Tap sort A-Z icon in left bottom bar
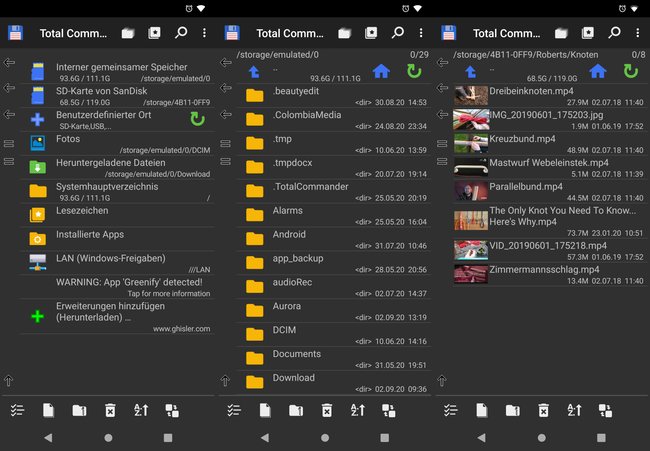650x451 pixels. point(141,410)
